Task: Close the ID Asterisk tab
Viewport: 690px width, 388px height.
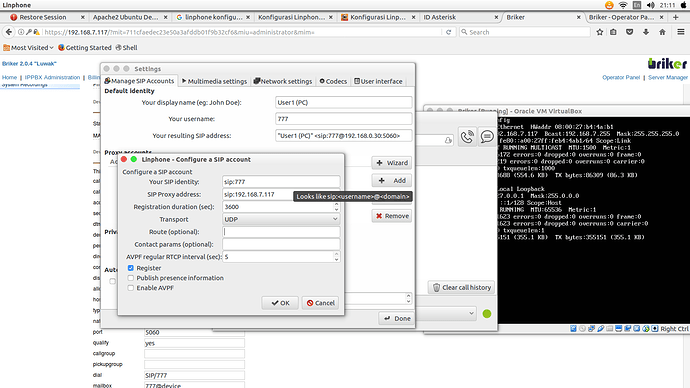Action: click(x=496, y=17)
